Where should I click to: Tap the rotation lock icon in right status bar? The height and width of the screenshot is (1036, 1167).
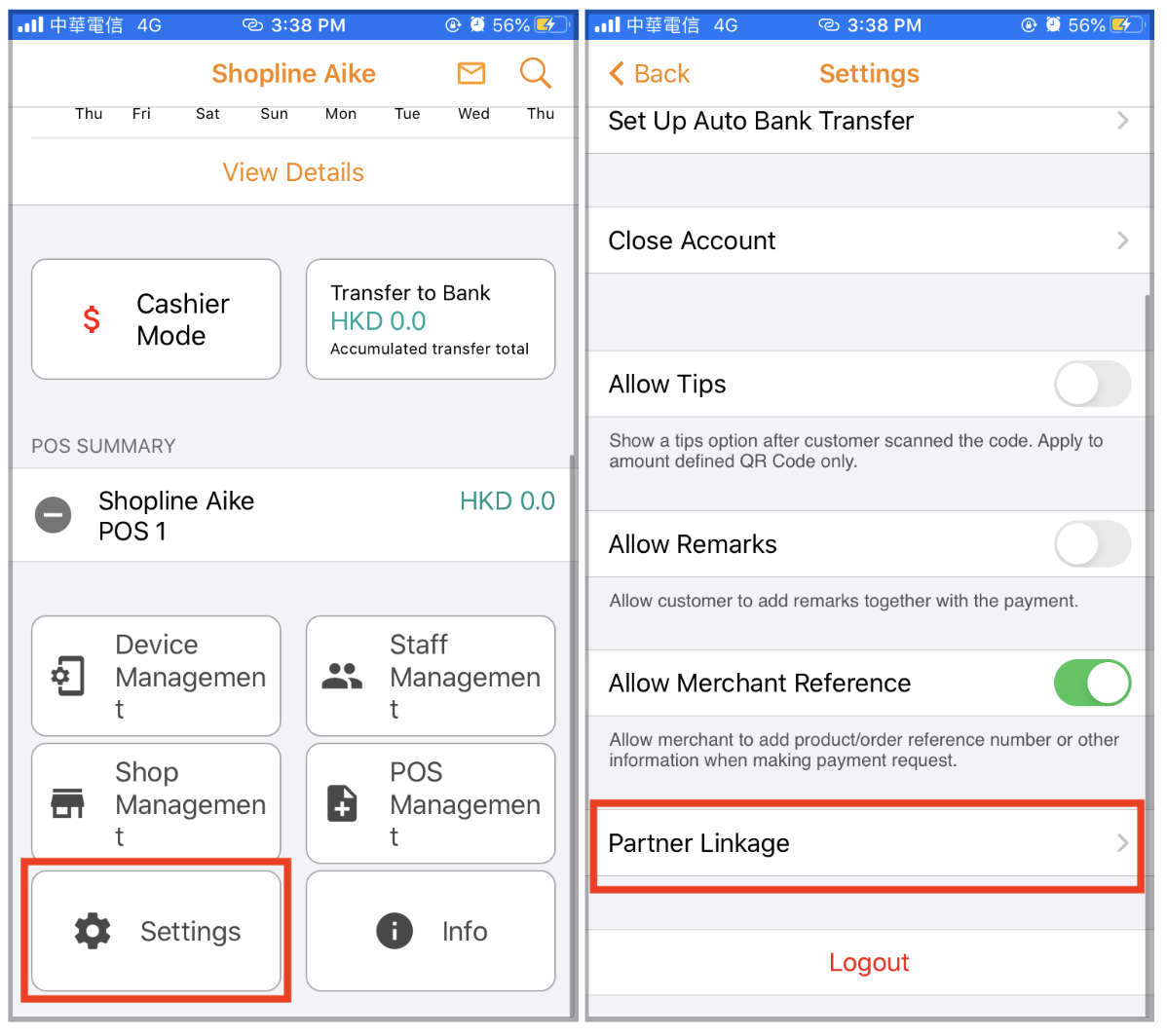pos(1029,25)
